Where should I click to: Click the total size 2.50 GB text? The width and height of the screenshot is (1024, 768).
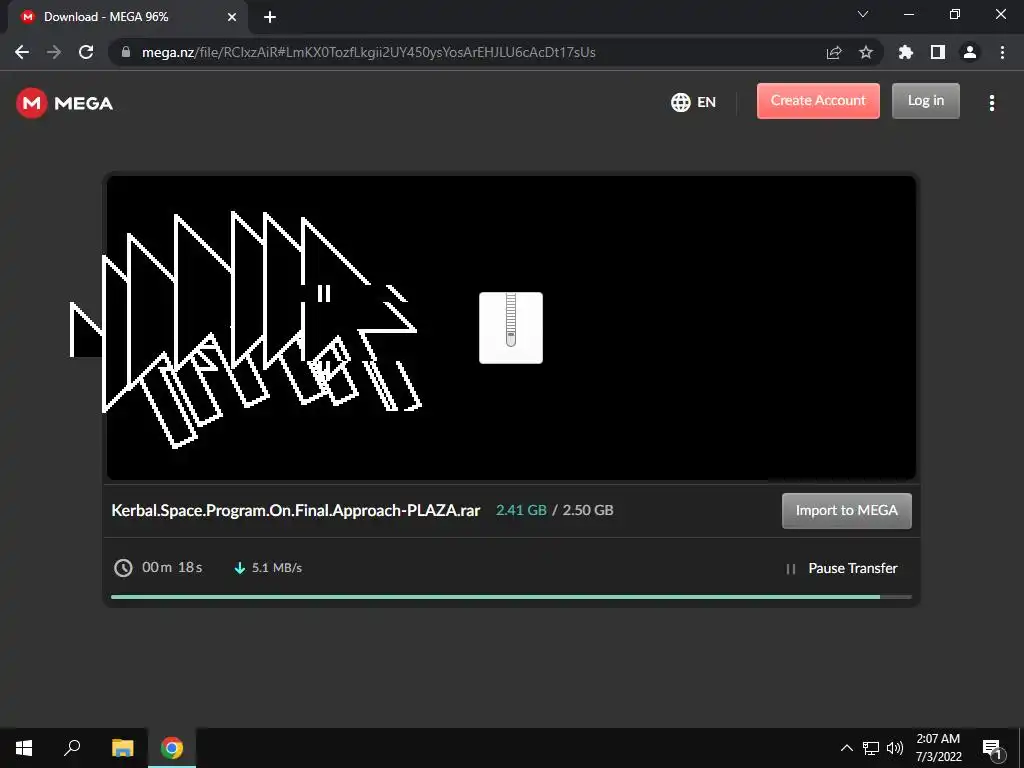pos(588,510)
